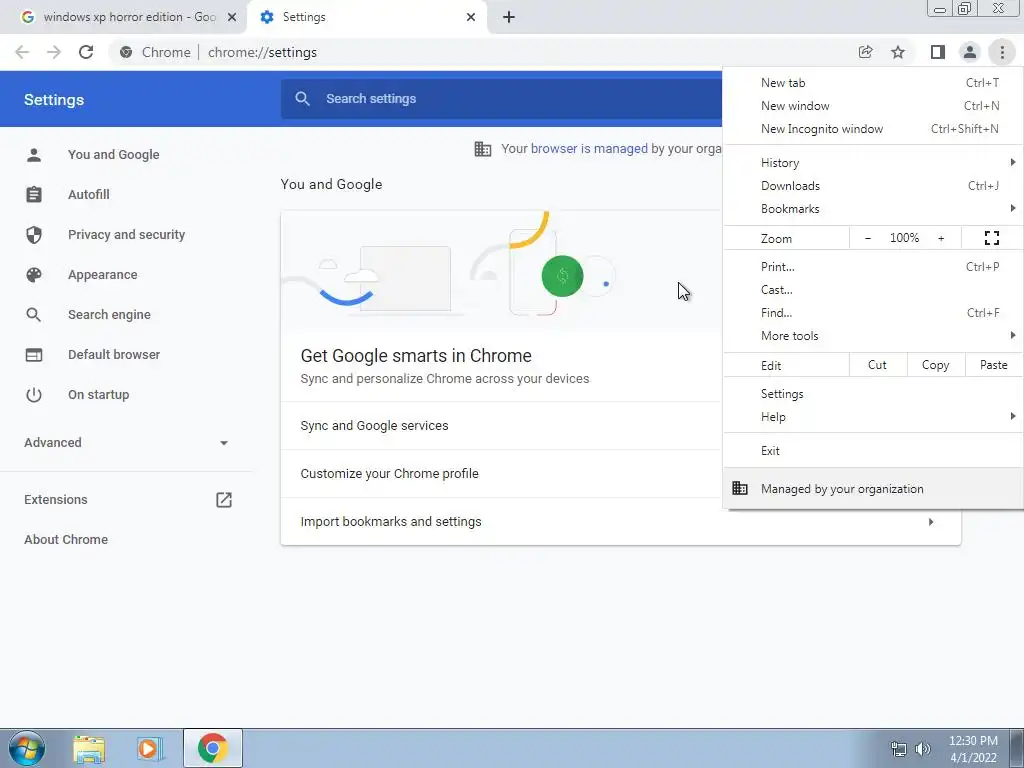Expand the History submenu
The height and width of the screenshot is (768, 1024).
tap(872, 163)
